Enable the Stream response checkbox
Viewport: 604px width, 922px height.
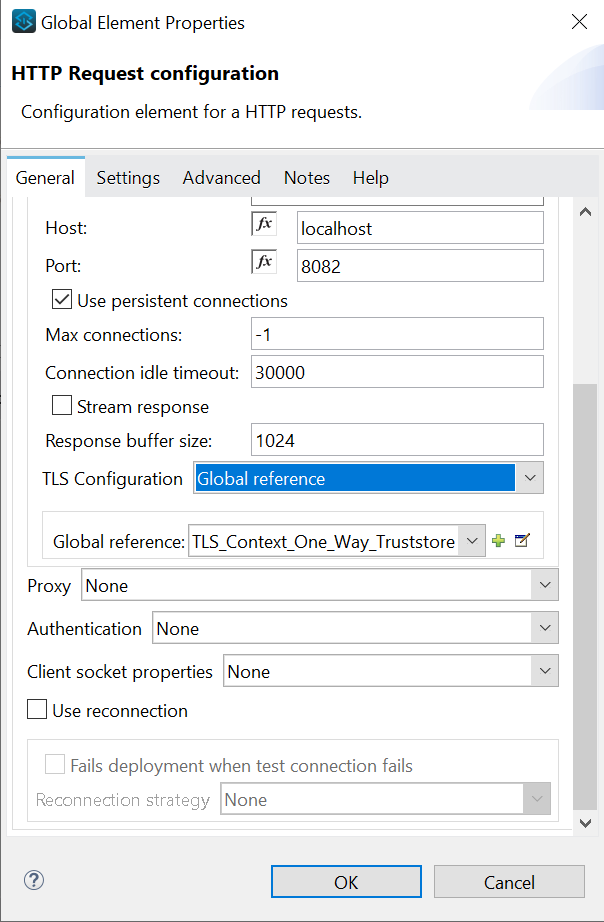point(62,406)
